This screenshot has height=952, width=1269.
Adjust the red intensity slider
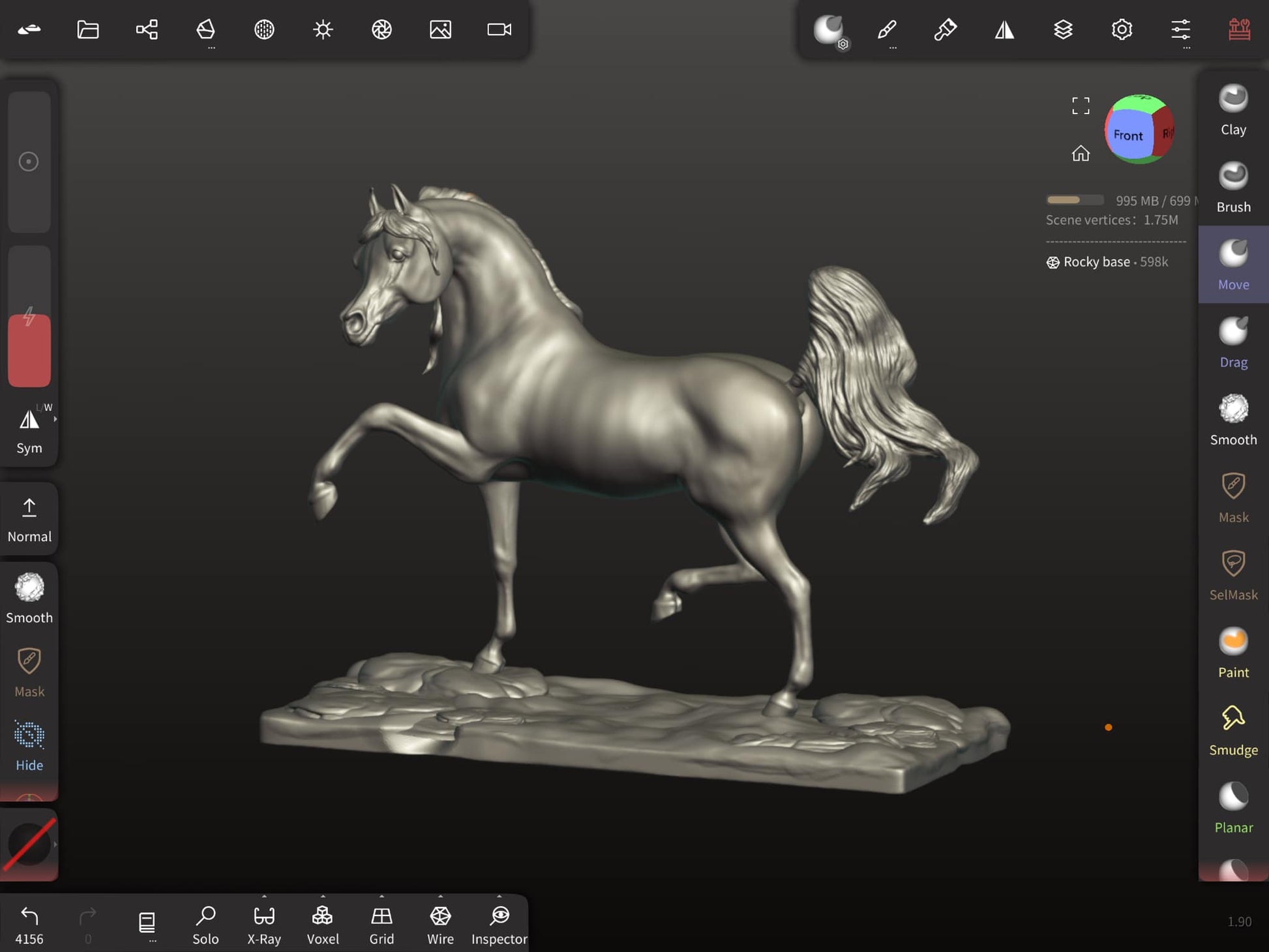click(x=29, y=350)
